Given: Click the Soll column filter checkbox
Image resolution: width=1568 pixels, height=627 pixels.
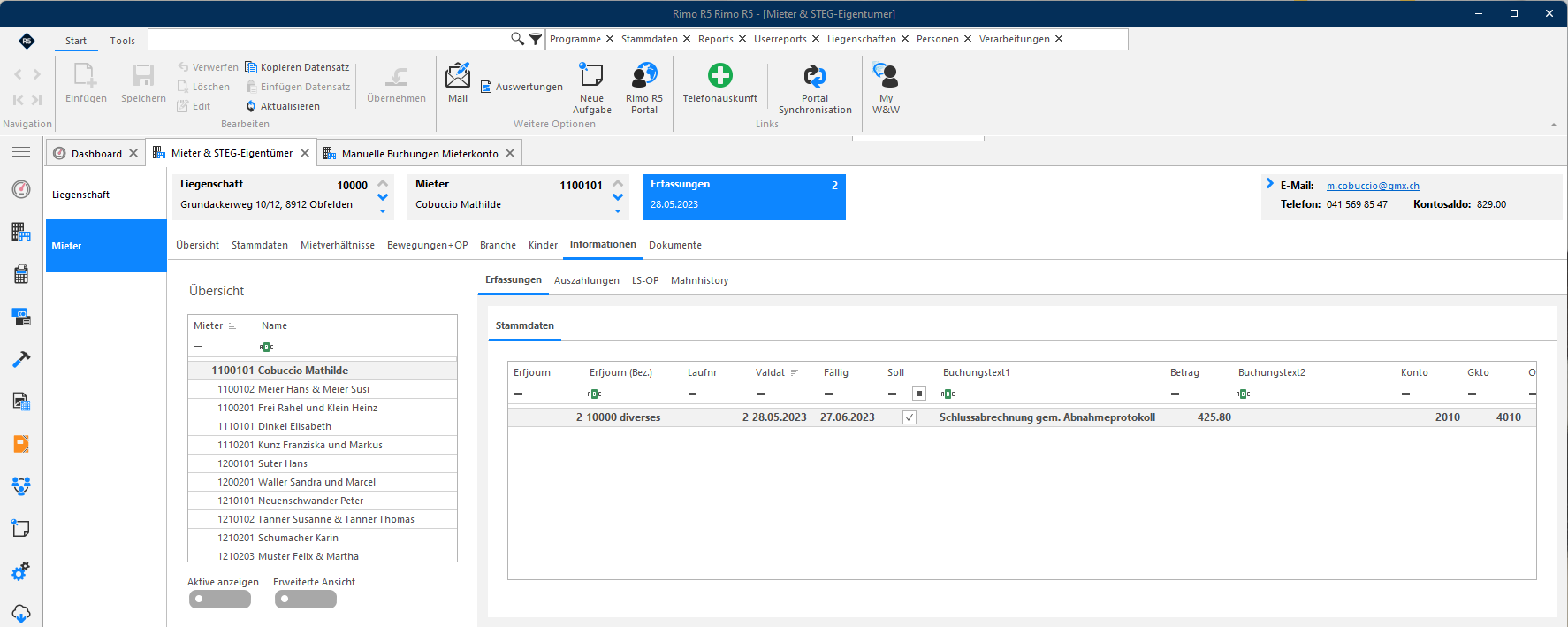Looking at the screenshot, I should (x=919, y=394).
